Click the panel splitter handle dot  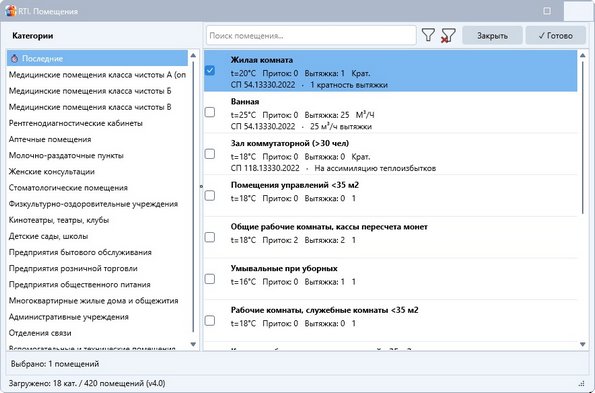click(x=201, y=186)
